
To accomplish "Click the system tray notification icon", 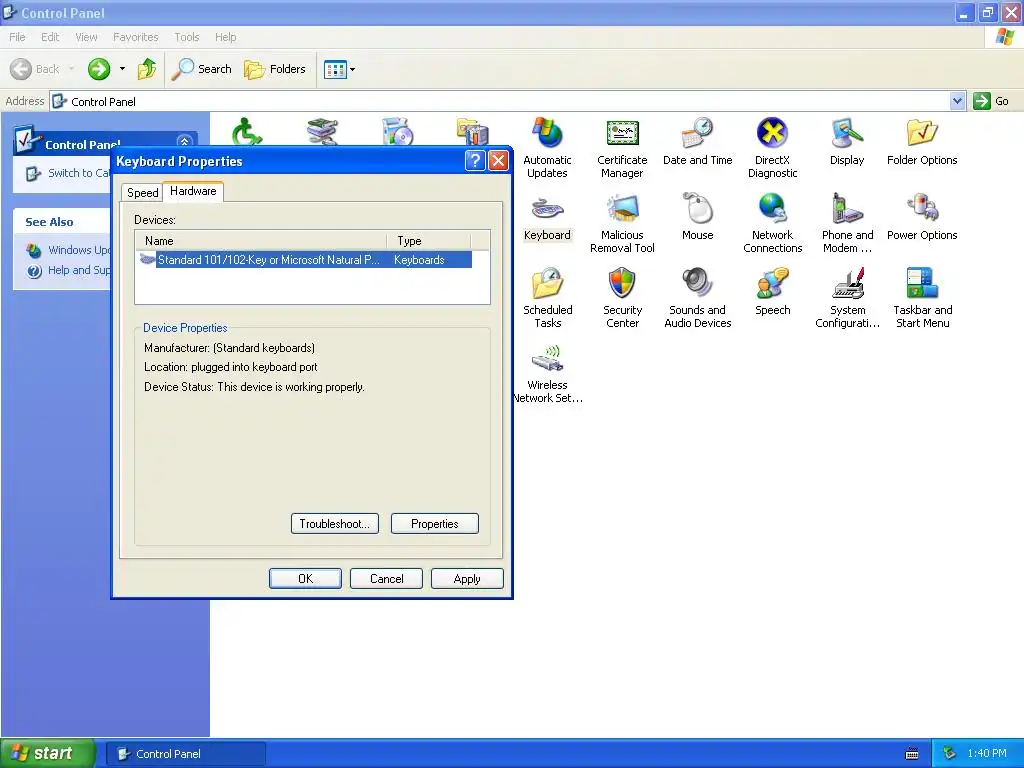I will pyautogui.click(x=949, y=754).
